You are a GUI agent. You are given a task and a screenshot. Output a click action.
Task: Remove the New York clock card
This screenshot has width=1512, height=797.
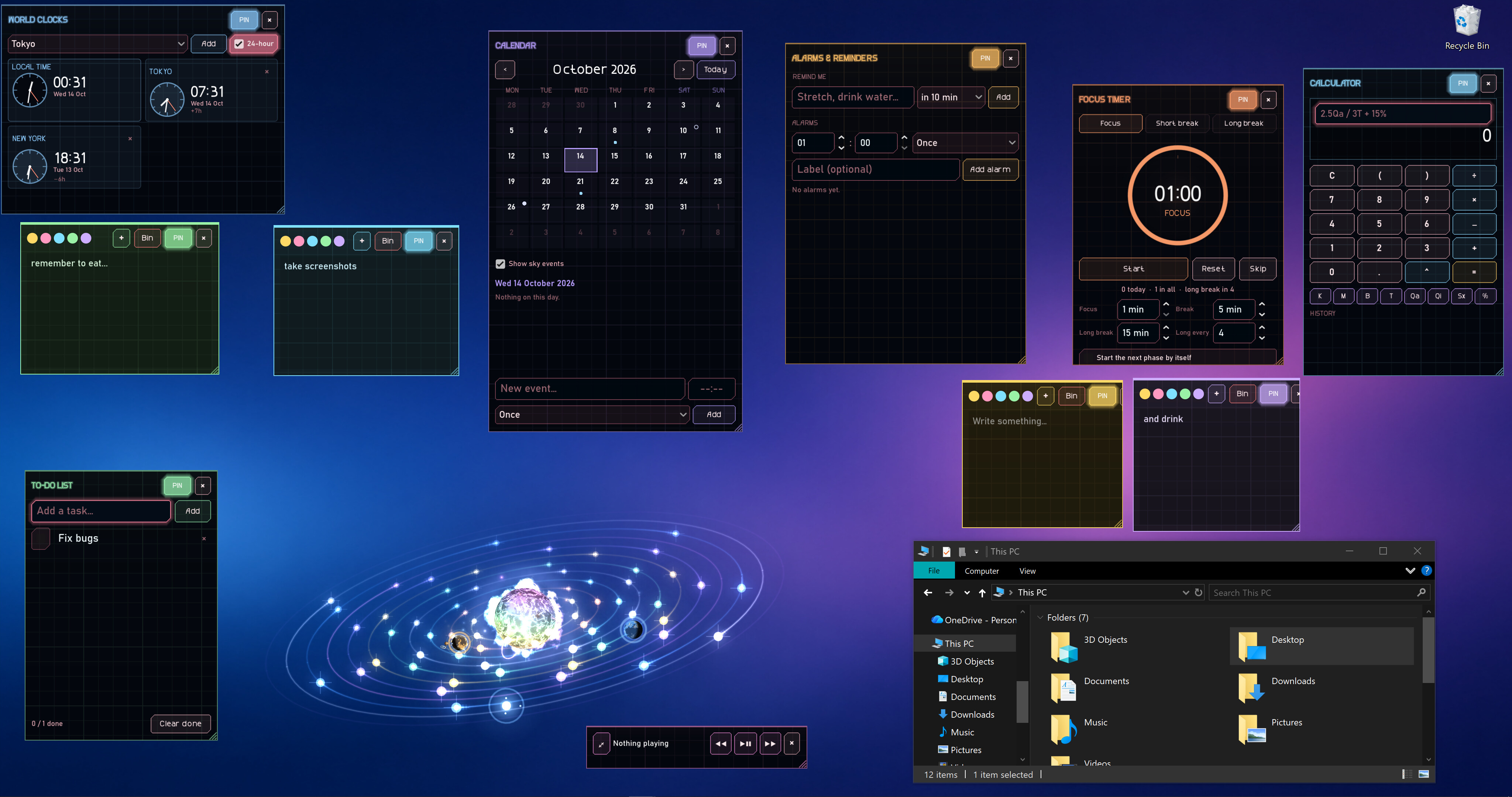pyautogui.click(x=130, y=138)
